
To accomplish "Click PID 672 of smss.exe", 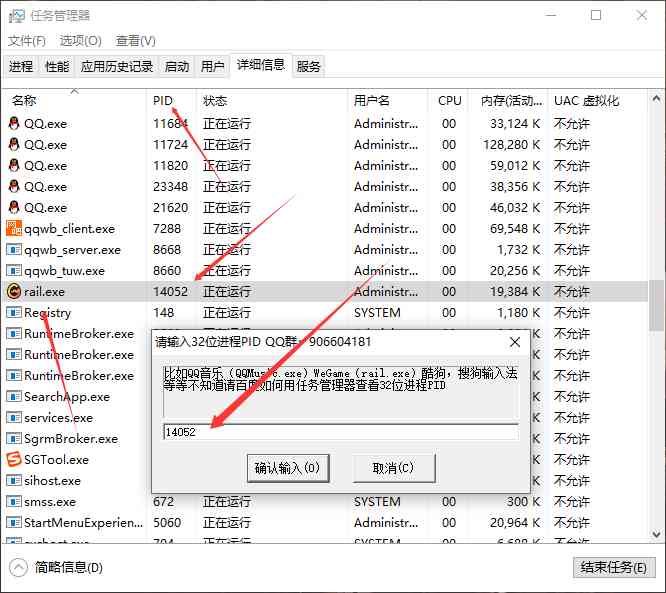I will (x=164, y=502).
